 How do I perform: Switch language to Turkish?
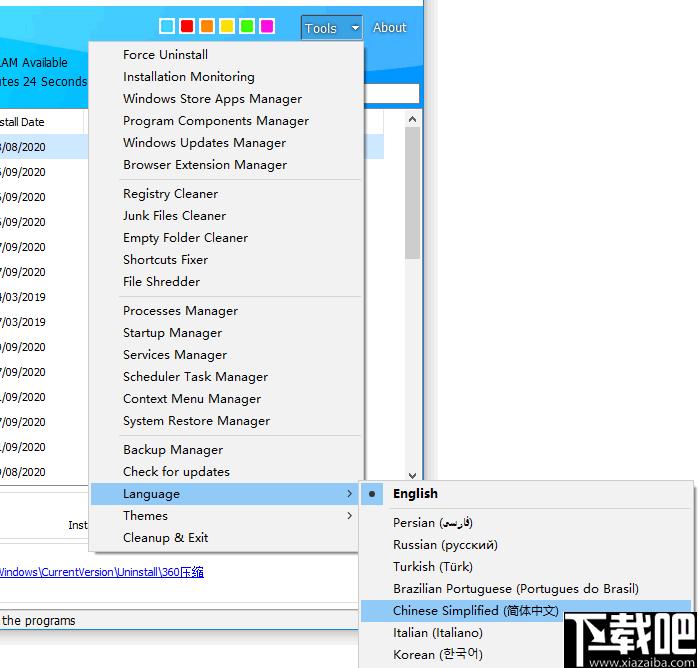[x=526, y=567]
